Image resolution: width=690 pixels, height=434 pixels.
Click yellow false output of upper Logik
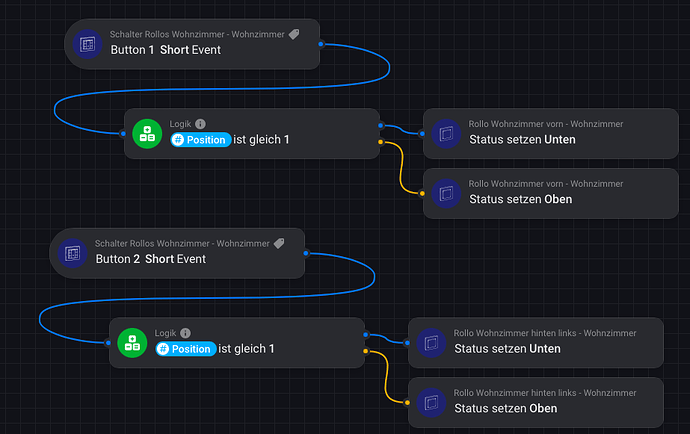(x=381, y=142)
